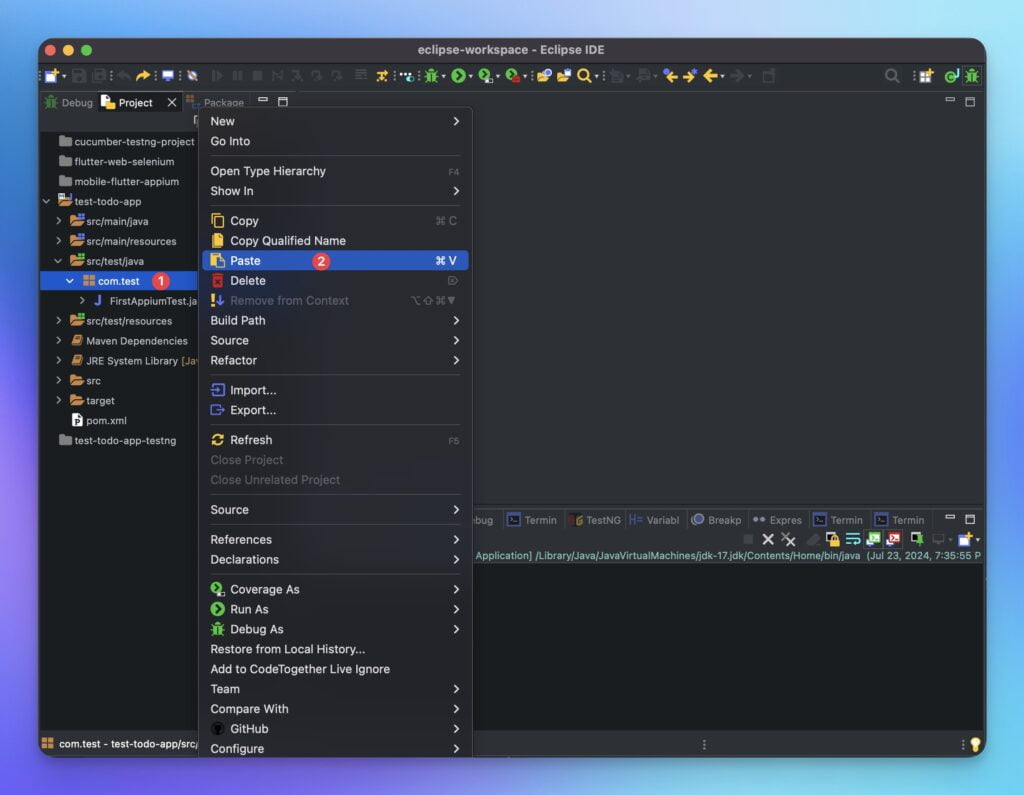The width and height of the screenshot is (1024, 795).
Task: Open dropdown arrow beside Run launch icon
Action: coord(471,76)
